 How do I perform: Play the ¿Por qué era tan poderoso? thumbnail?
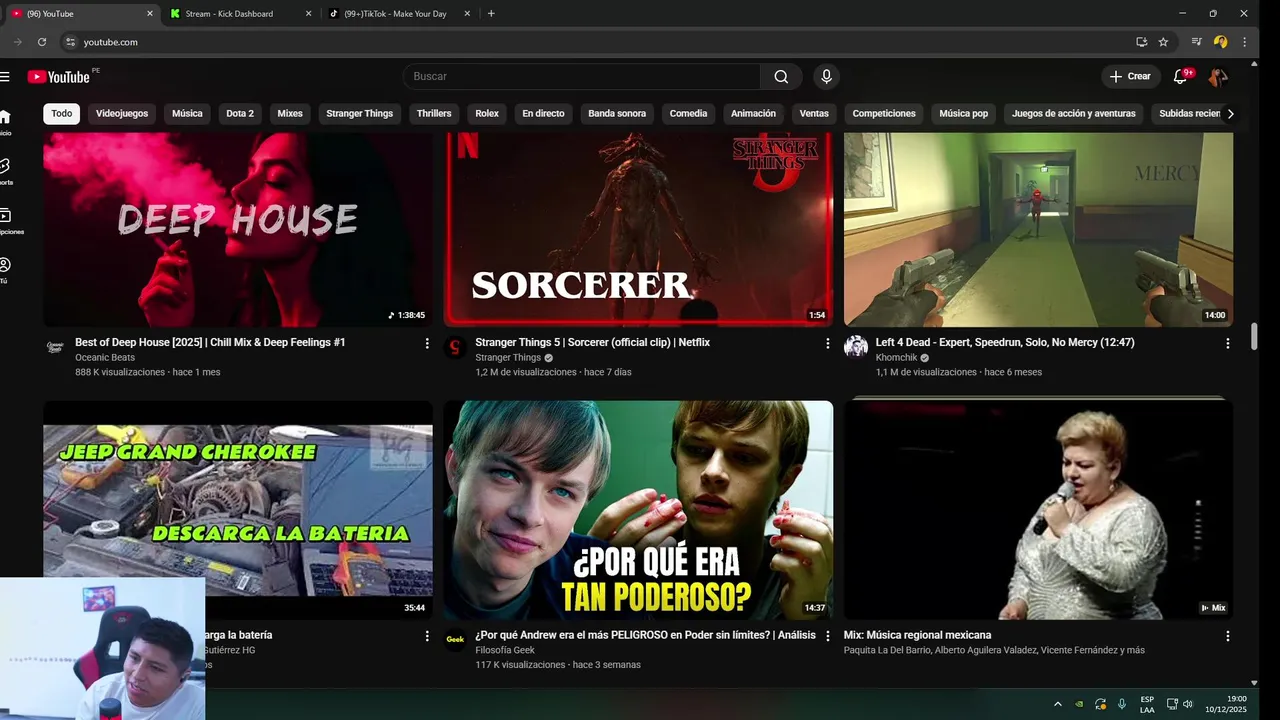pyautogui.click(x=638, y=510)
